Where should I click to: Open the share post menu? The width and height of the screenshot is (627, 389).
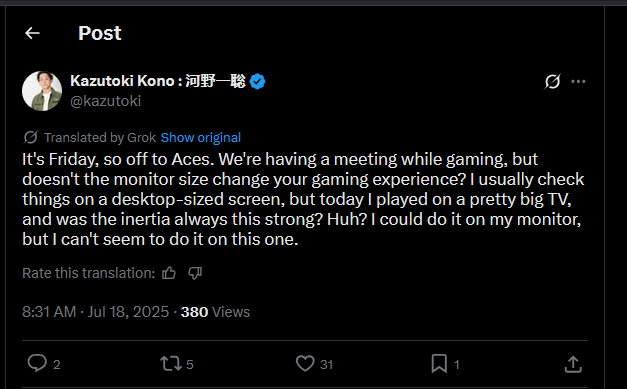[573, 364]
